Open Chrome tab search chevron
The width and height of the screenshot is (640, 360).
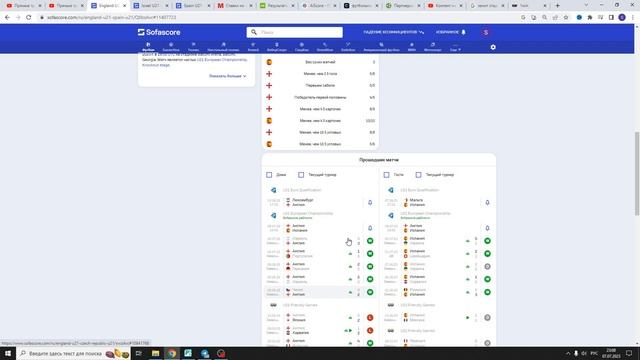click(586, 6)
